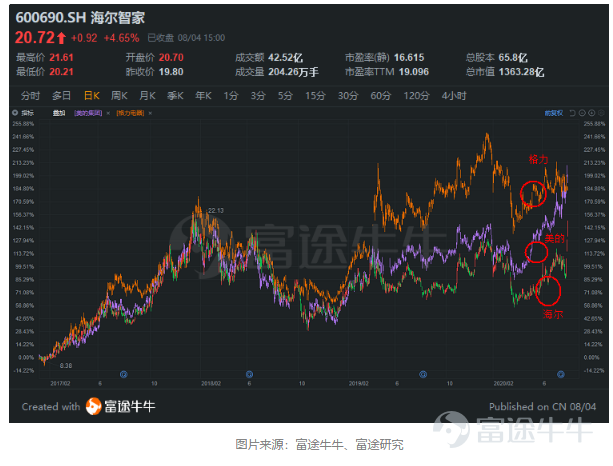Screen dimensions: 613x466
Task: Click the price change +0.92
Action: 84,38
